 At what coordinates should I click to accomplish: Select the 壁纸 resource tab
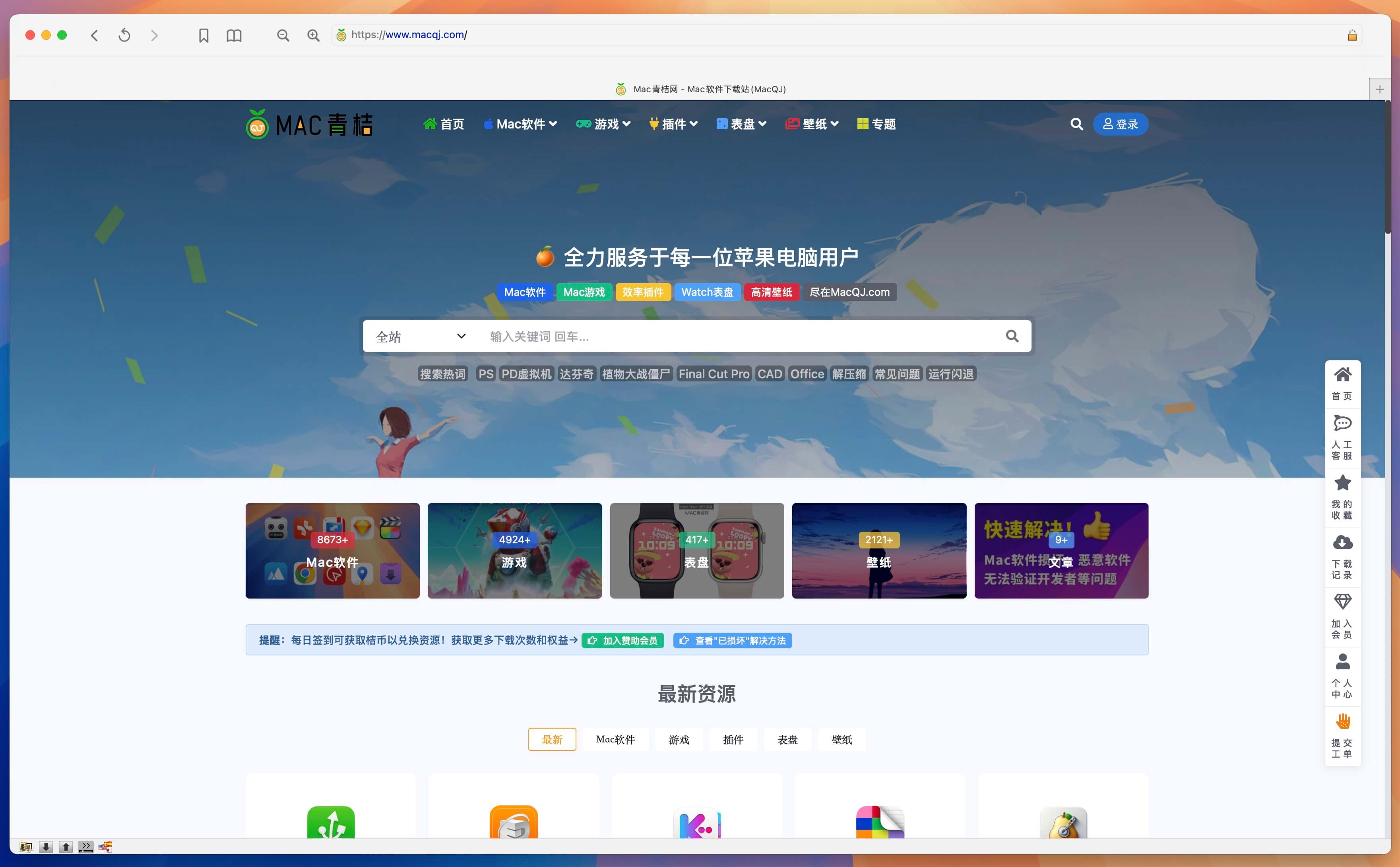842,740
